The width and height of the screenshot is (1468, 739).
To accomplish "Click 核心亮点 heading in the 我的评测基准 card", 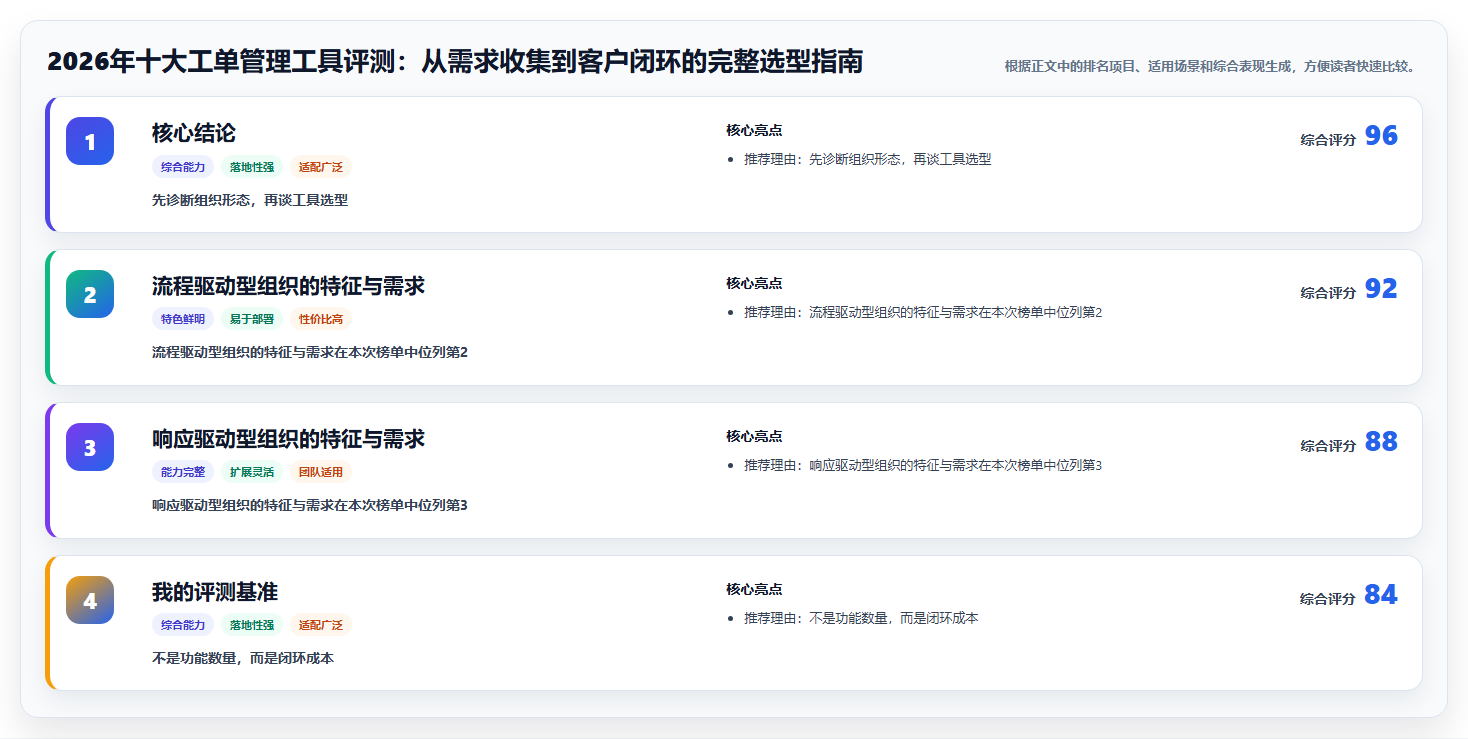I will coord(754,589).
